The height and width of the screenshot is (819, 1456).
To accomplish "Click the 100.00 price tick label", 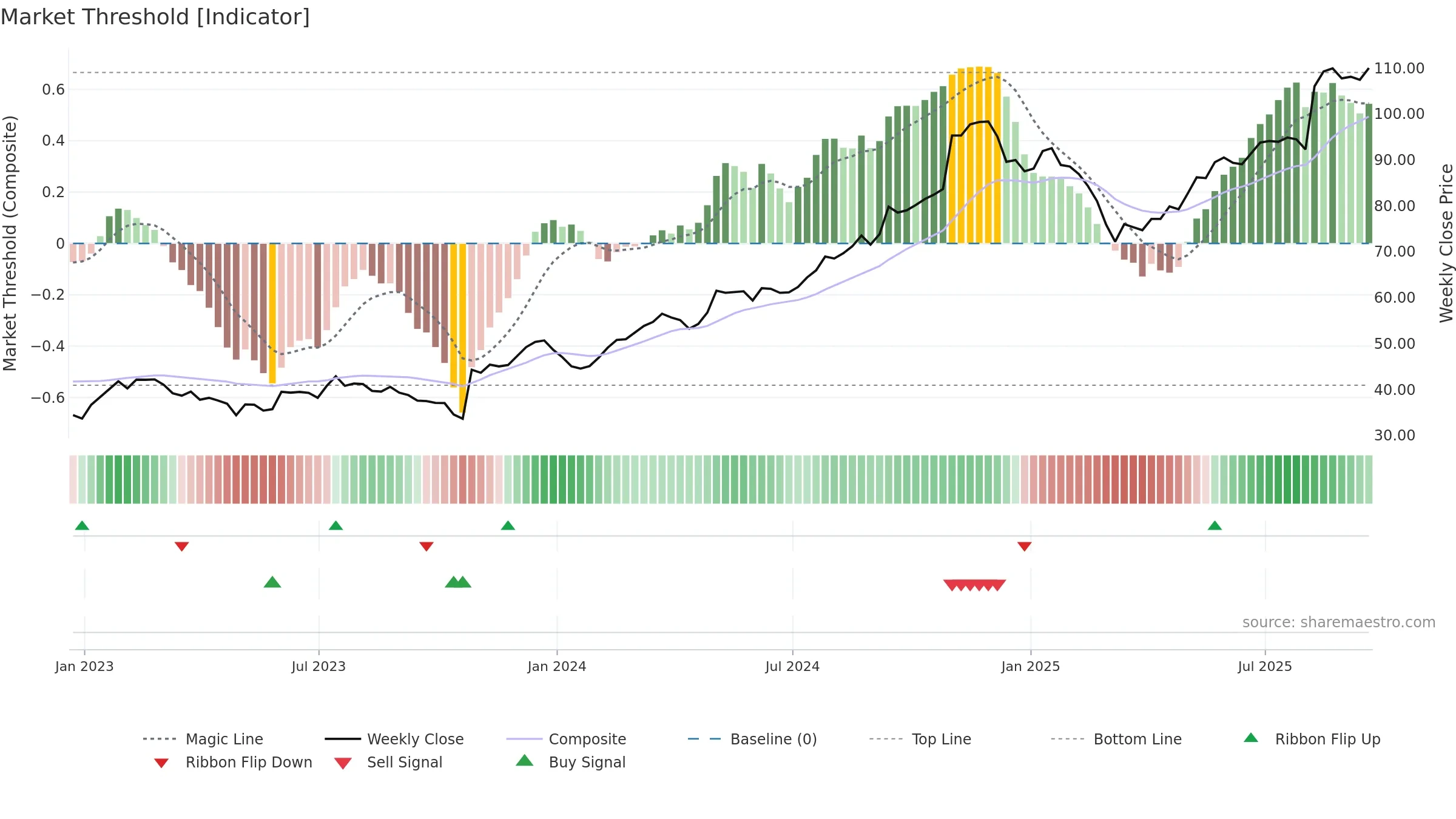I will (1399, 113).
